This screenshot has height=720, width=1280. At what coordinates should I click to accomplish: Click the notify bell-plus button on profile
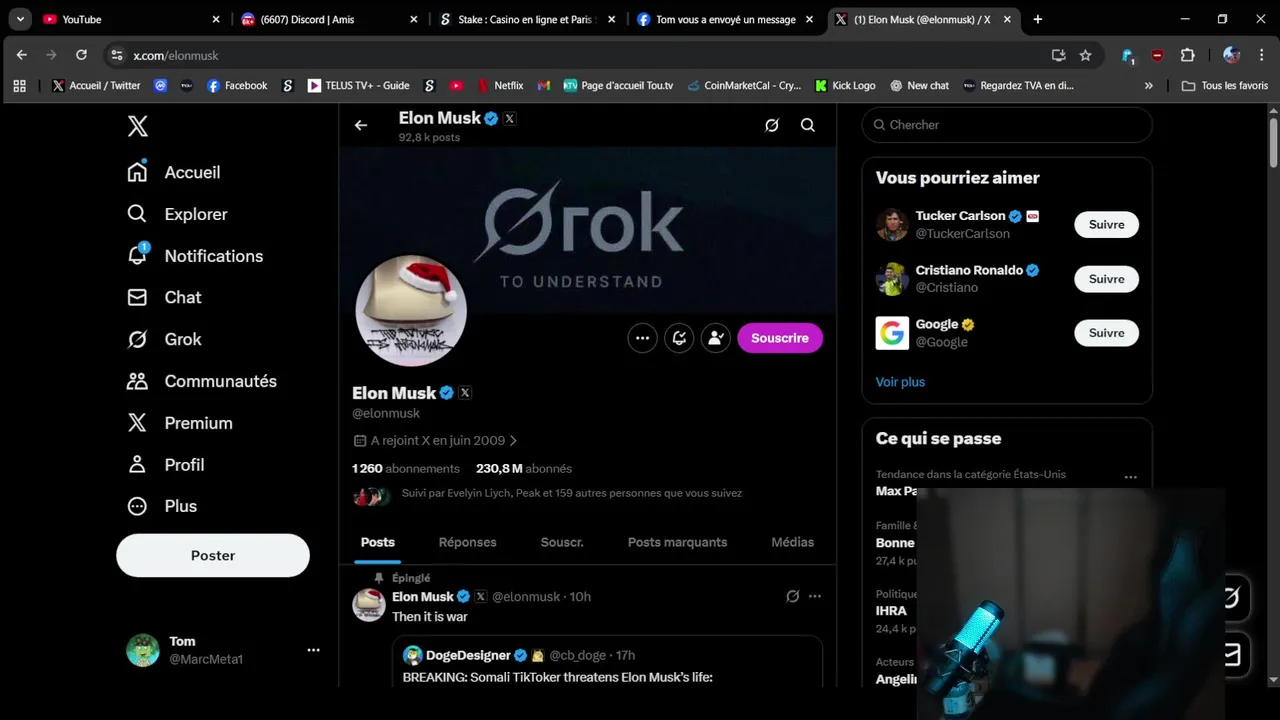pyautogui.click(x=679, y=338)
